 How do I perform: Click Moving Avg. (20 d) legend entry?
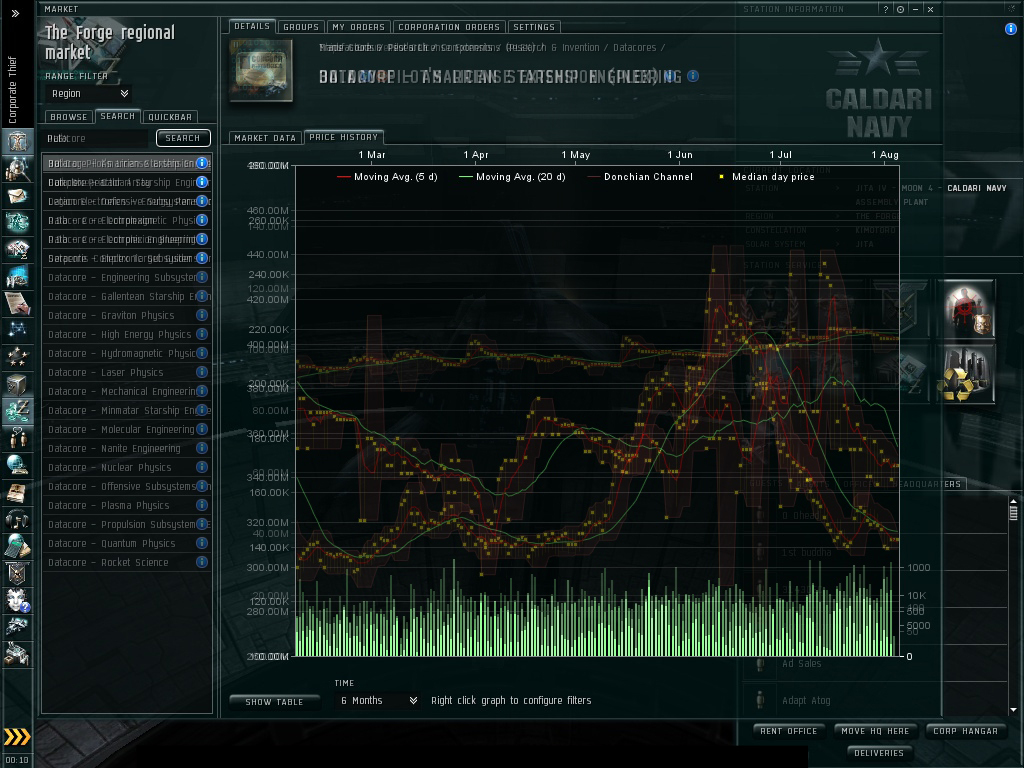coord(512,176)
